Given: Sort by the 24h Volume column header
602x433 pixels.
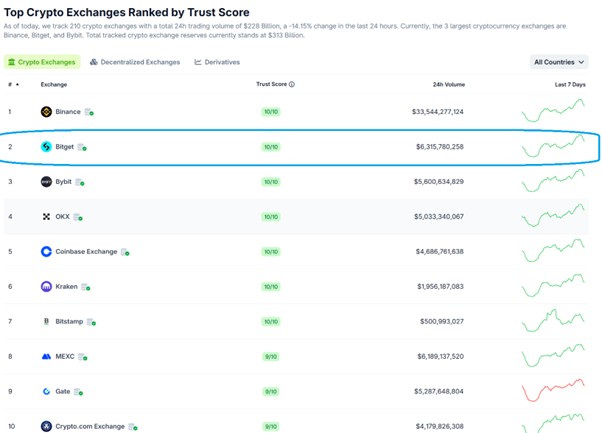Looking at the screenshot, I should click(449, 84).
